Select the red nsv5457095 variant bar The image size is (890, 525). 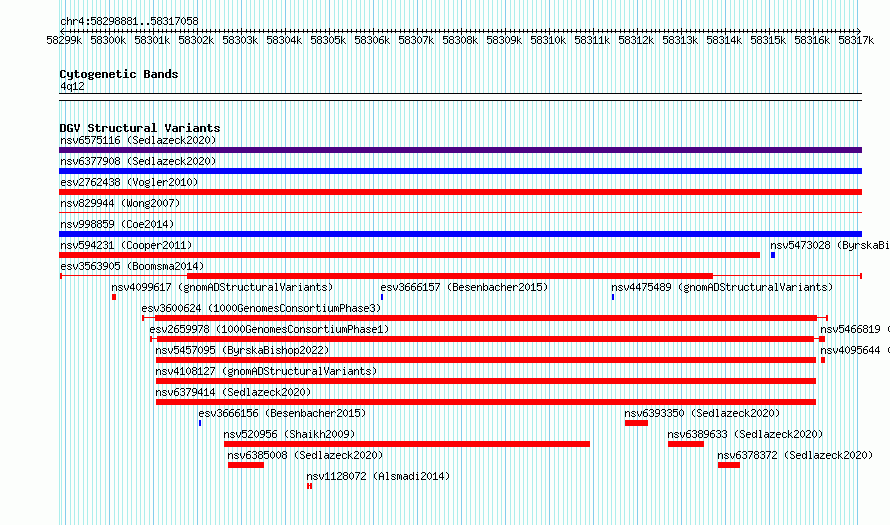[486, 360]
